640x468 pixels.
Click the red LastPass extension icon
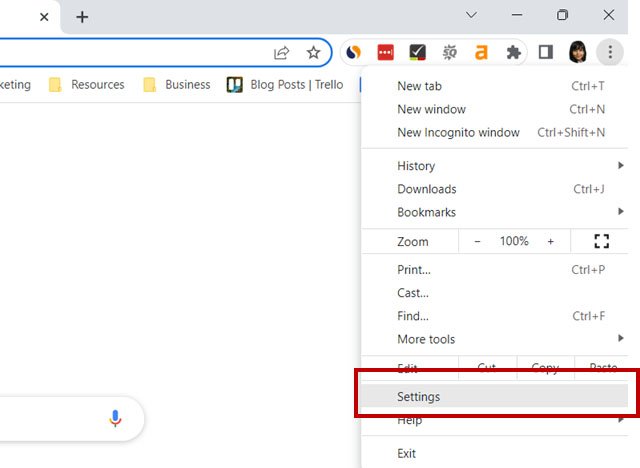(385, 52)
